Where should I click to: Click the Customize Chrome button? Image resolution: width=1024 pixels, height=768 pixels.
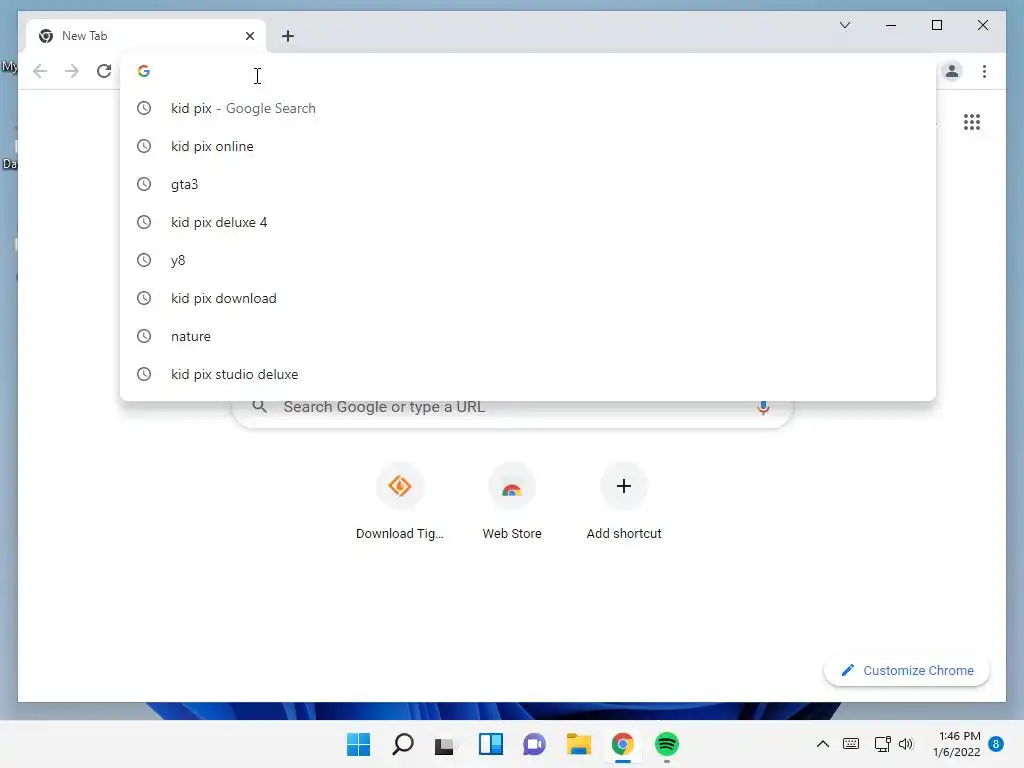tap(907, 671)
